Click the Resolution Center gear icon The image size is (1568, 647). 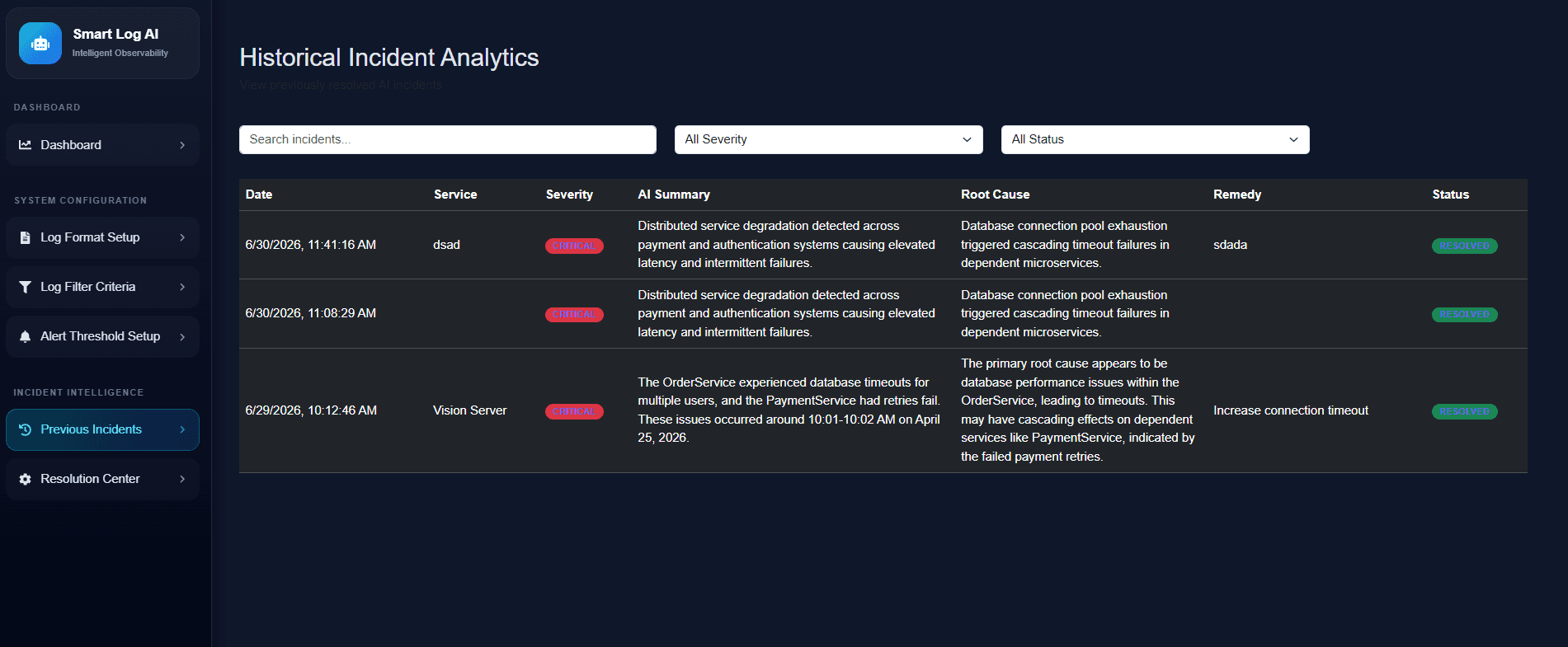coord(26,479)
